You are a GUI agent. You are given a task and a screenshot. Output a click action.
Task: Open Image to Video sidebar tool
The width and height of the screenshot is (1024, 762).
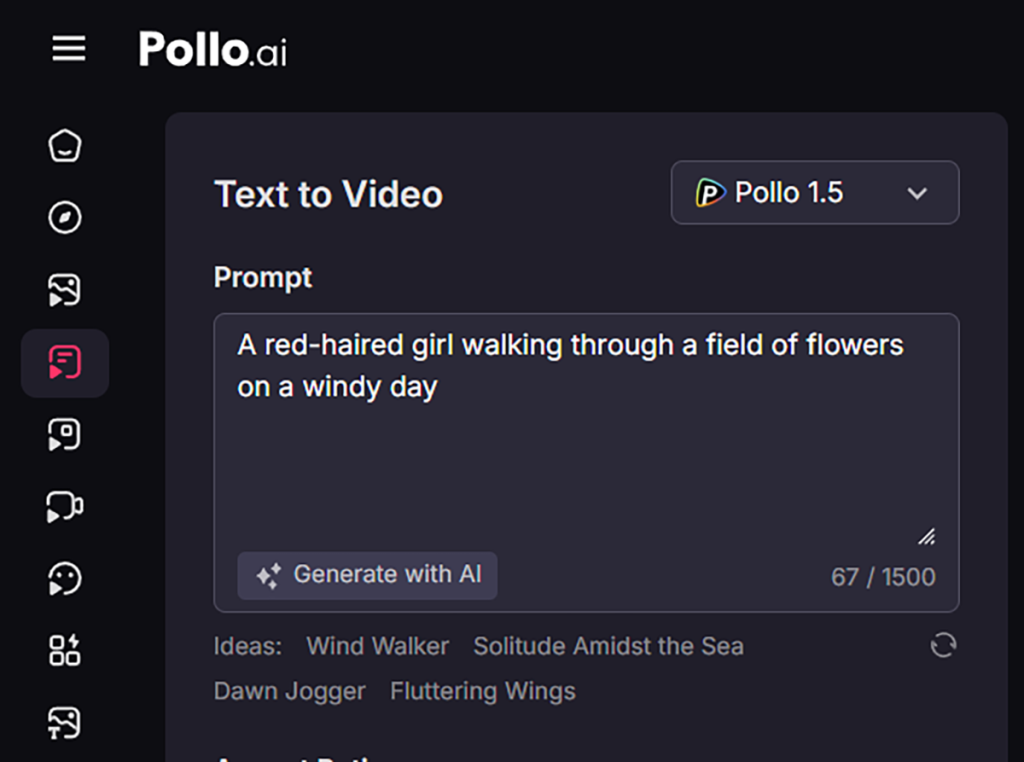pyautogui.click(x=65, y=291)
